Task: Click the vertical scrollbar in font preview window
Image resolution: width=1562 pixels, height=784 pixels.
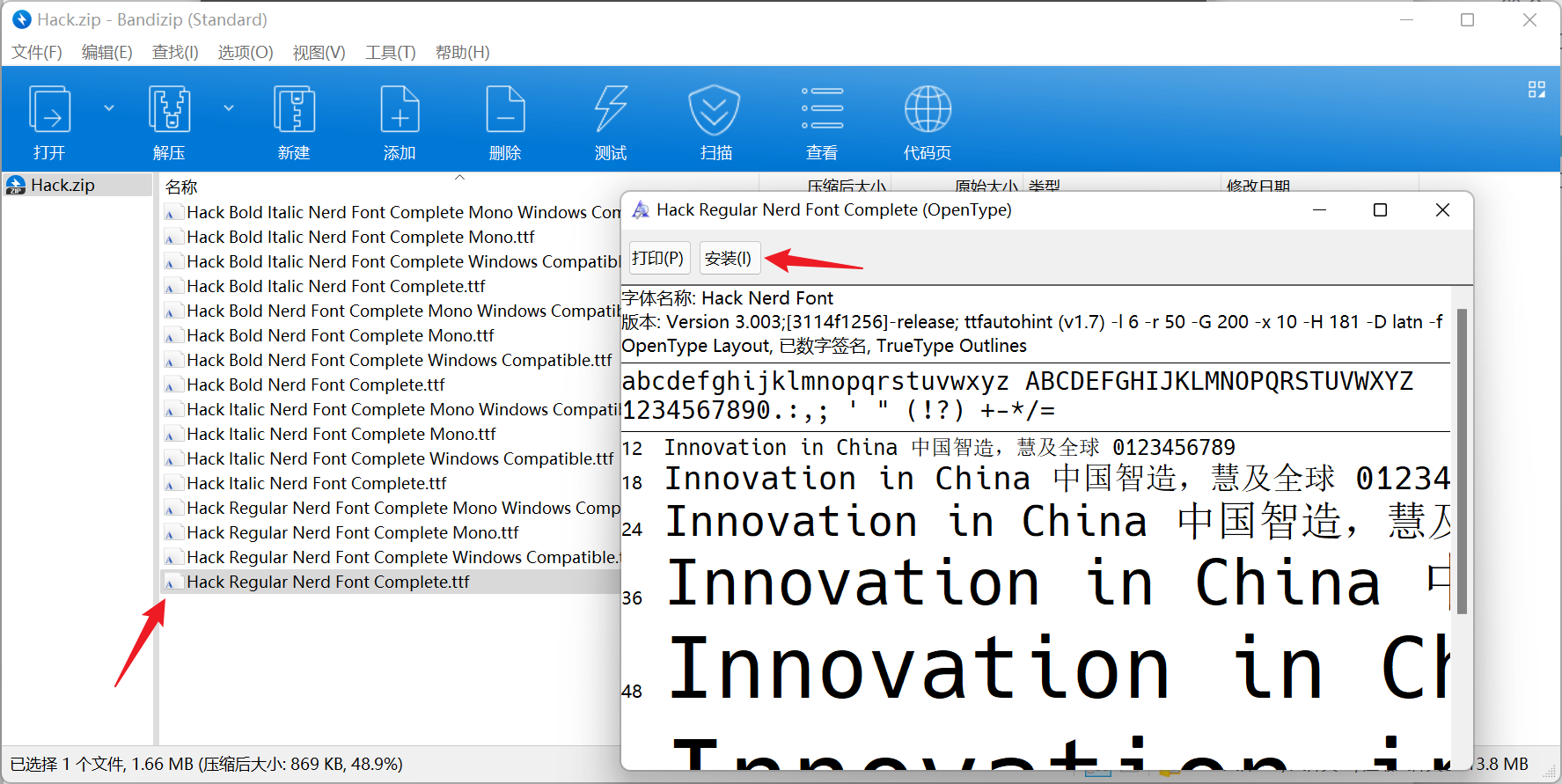Action: pyautogui.click(x=1462, y=461)
